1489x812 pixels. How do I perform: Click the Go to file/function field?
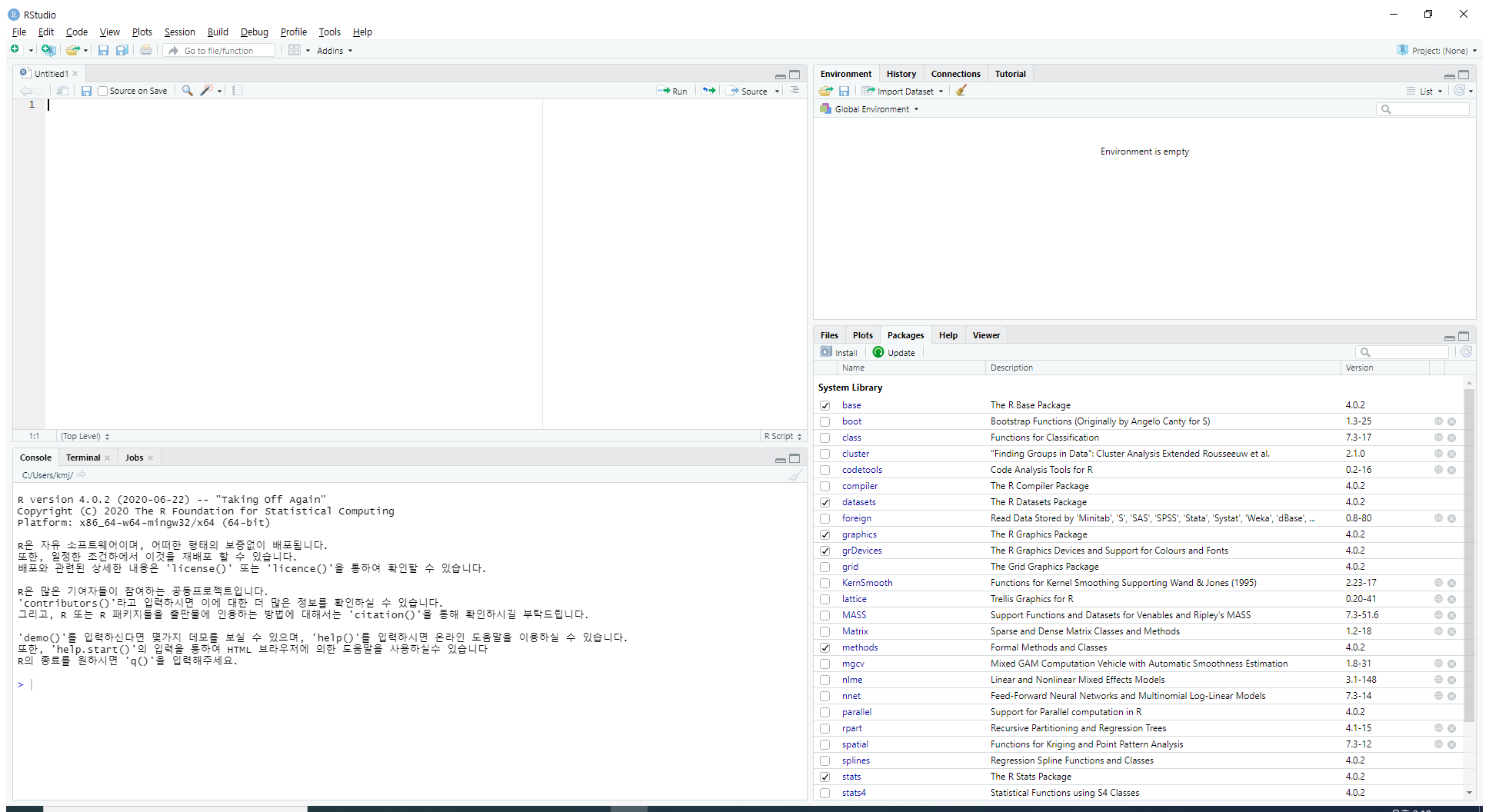click(x=220, y=51)
